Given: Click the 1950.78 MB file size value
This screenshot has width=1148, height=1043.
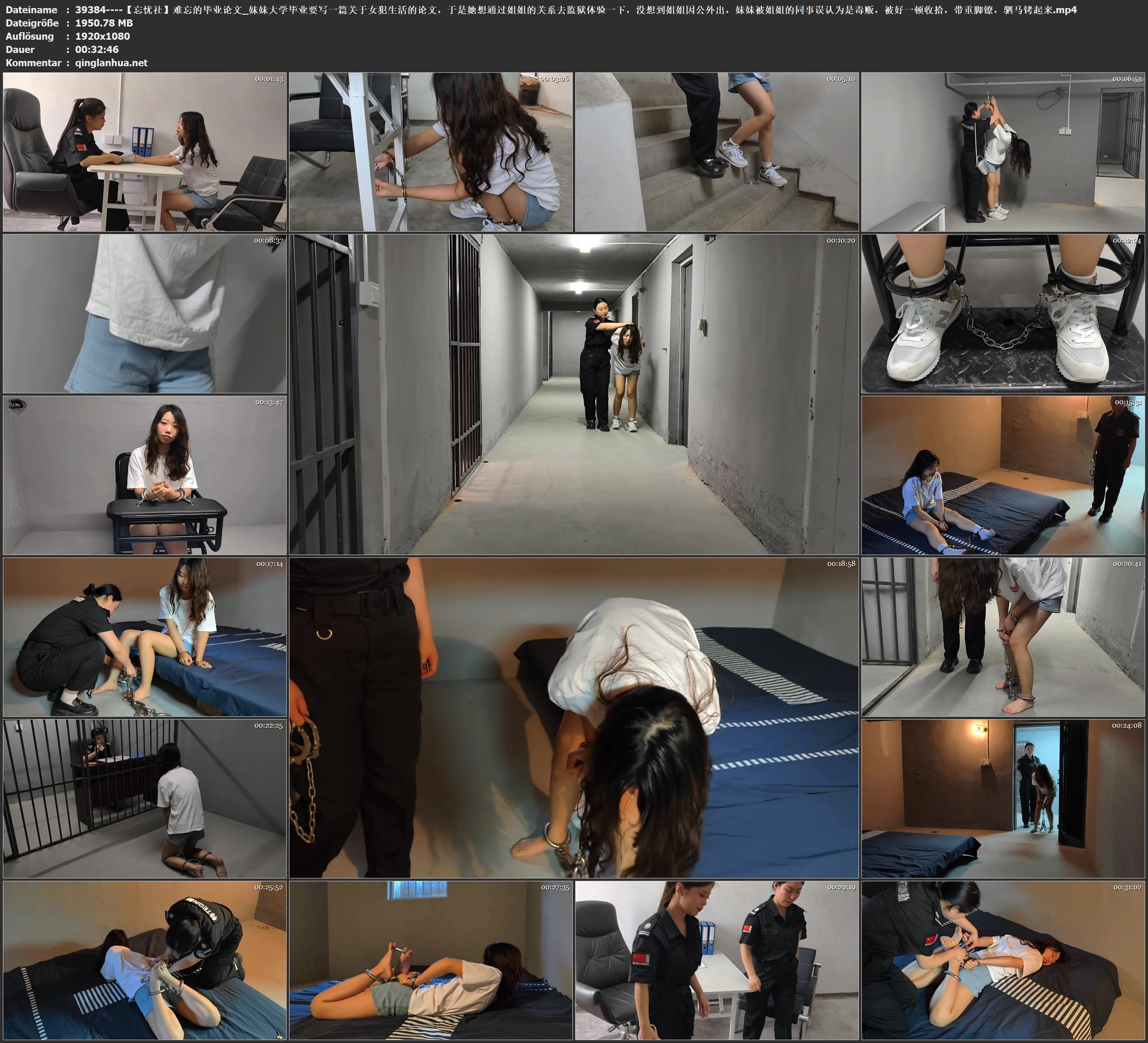Looking at the screenshot, I should [x=104, y=23].
